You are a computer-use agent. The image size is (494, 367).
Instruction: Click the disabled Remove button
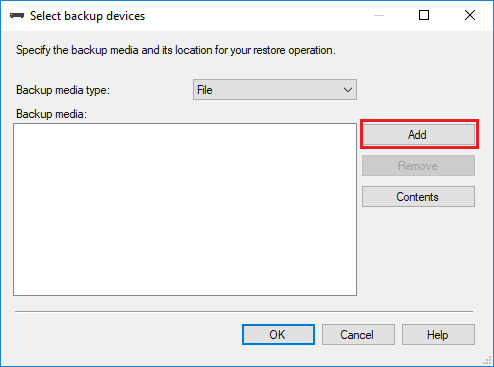click(418, 166)
